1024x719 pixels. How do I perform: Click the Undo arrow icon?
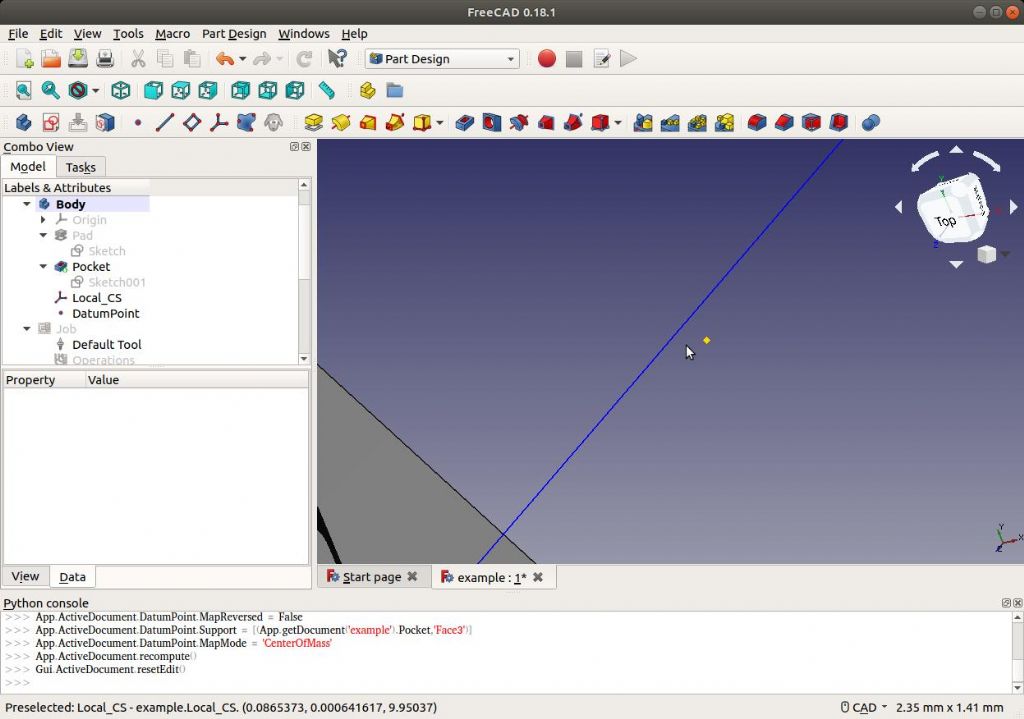(225, 59)
